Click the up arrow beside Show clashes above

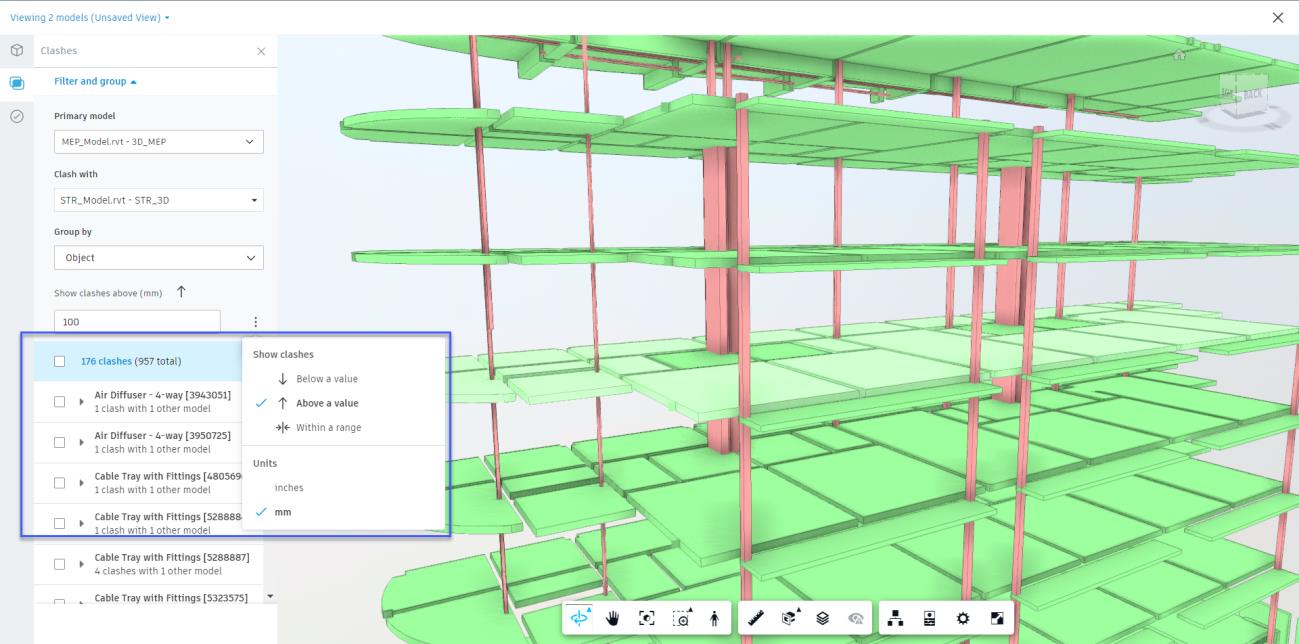click(181, 292)
